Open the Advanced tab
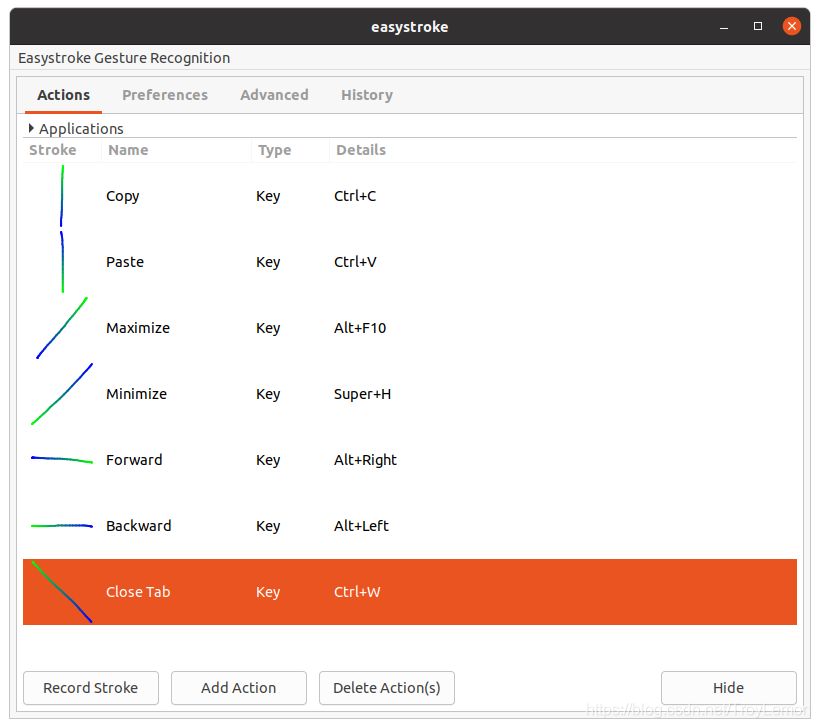 click(x=274, y=95)
